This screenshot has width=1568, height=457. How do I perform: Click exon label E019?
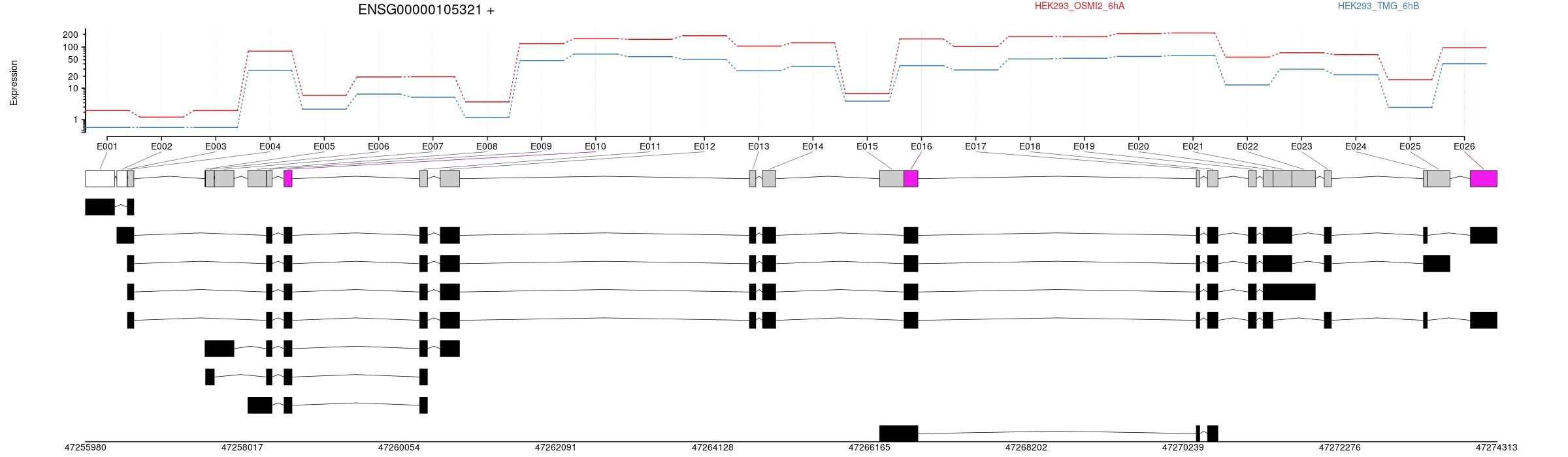(1084, 146)
